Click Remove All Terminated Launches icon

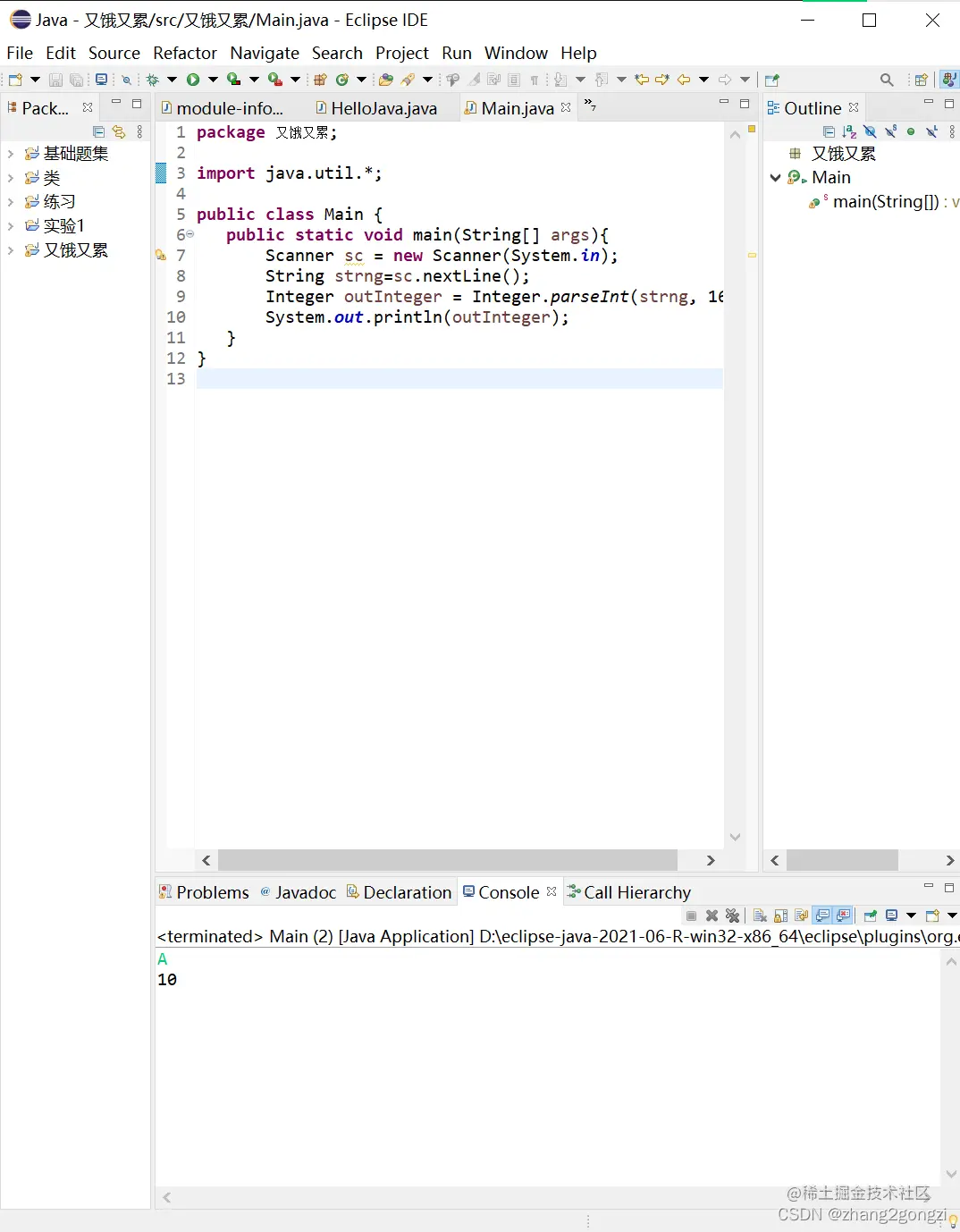click(733, 916)
